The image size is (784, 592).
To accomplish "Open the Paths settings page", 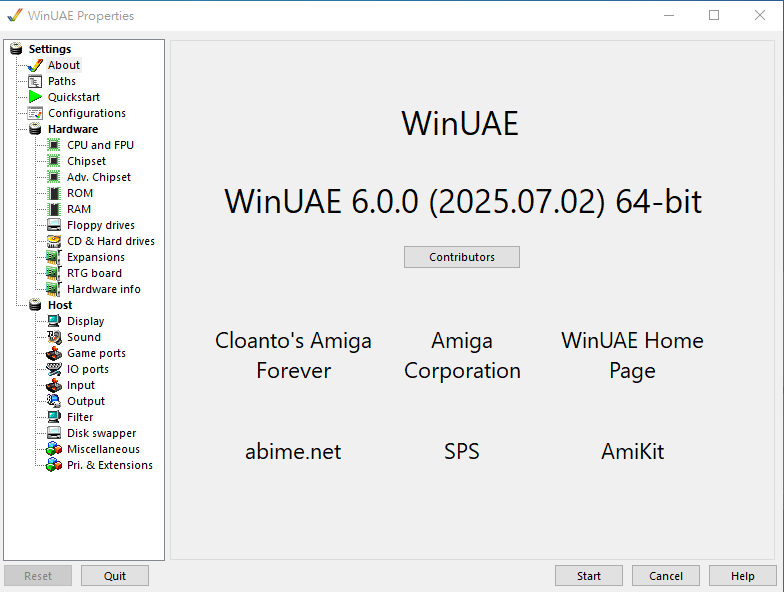I will (x=62, y=81).
